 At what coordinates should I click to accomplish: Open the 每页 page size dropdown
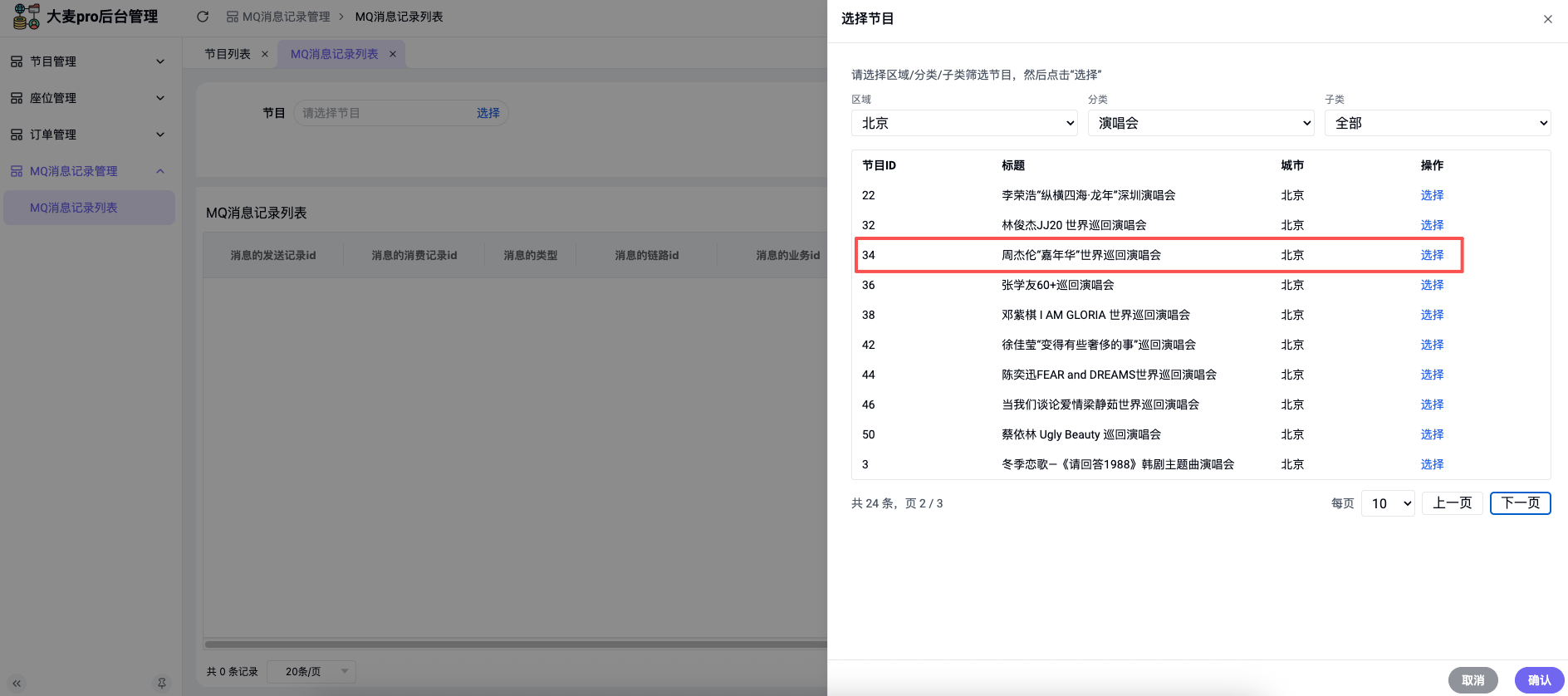click(x=1388, y=503)
